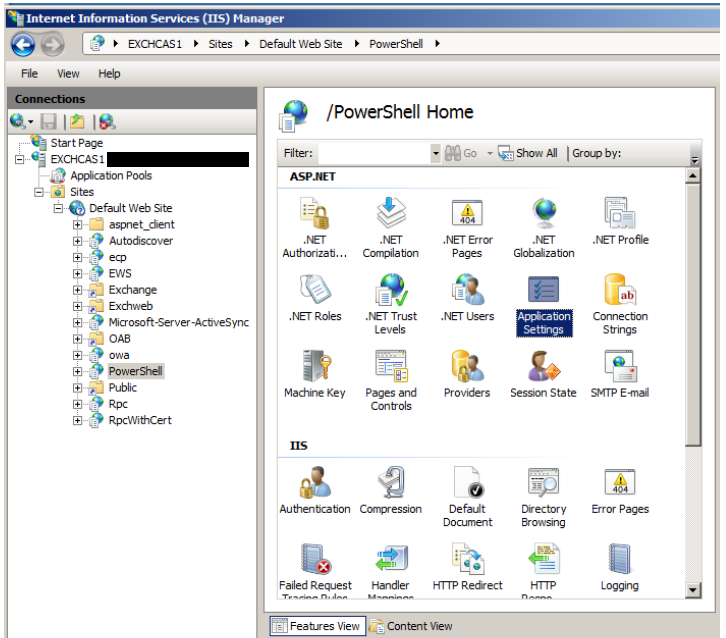This screenshot has height=638, width=726.
Task: Select Application Settings icon
Action: 544,305
